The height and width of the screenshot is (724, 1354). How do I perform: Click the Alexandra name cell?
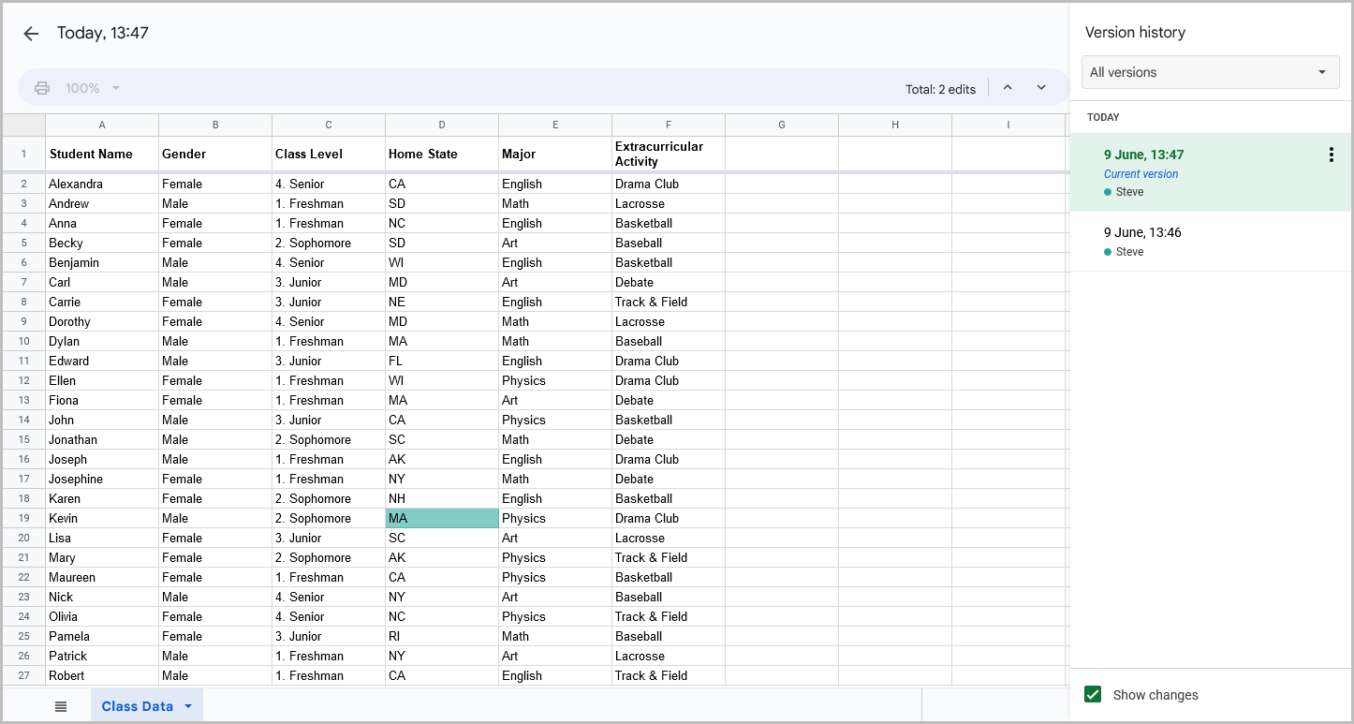(x=102, y=184)
